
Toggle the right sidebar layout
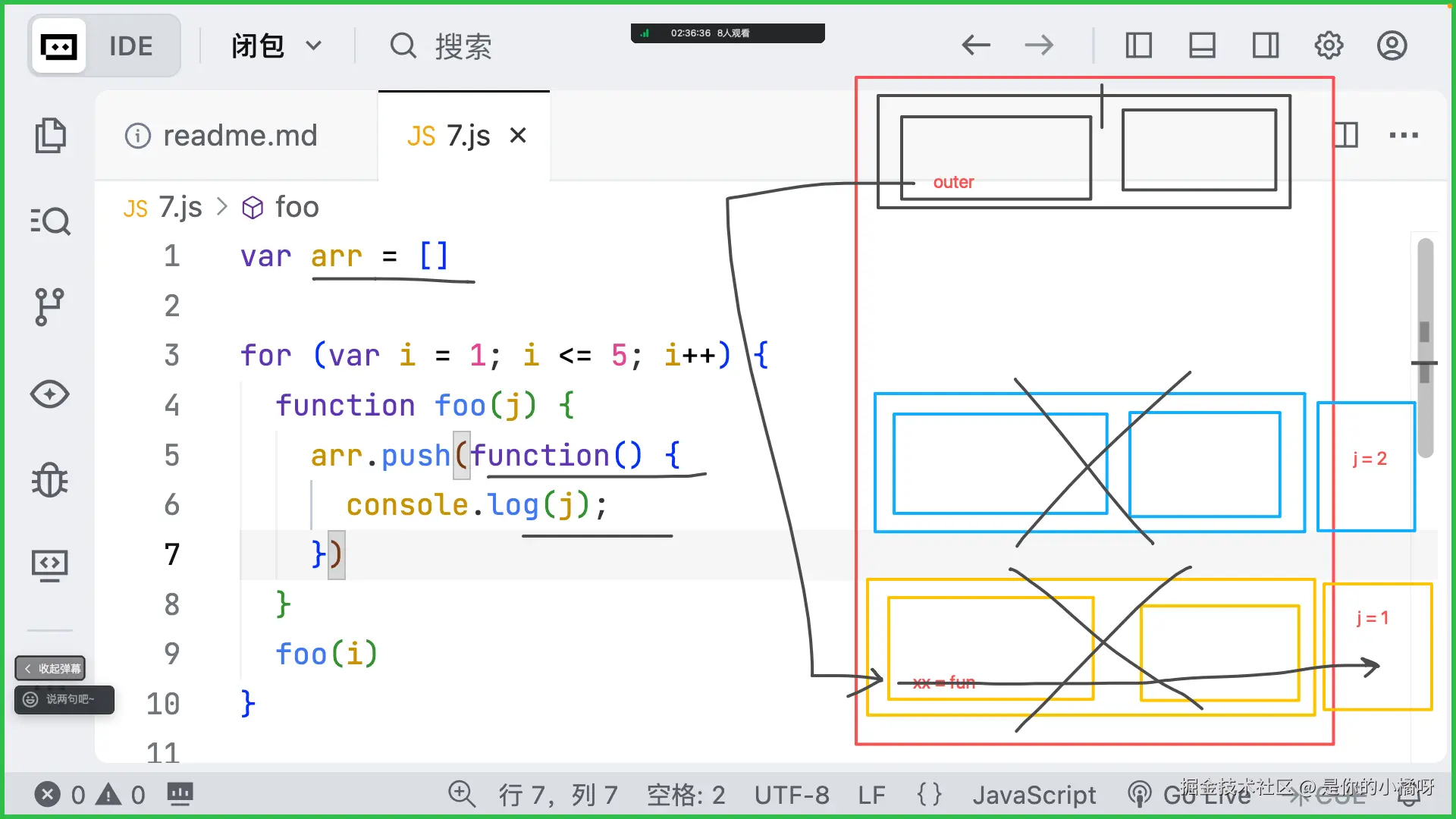click(x=1266, y=45)
